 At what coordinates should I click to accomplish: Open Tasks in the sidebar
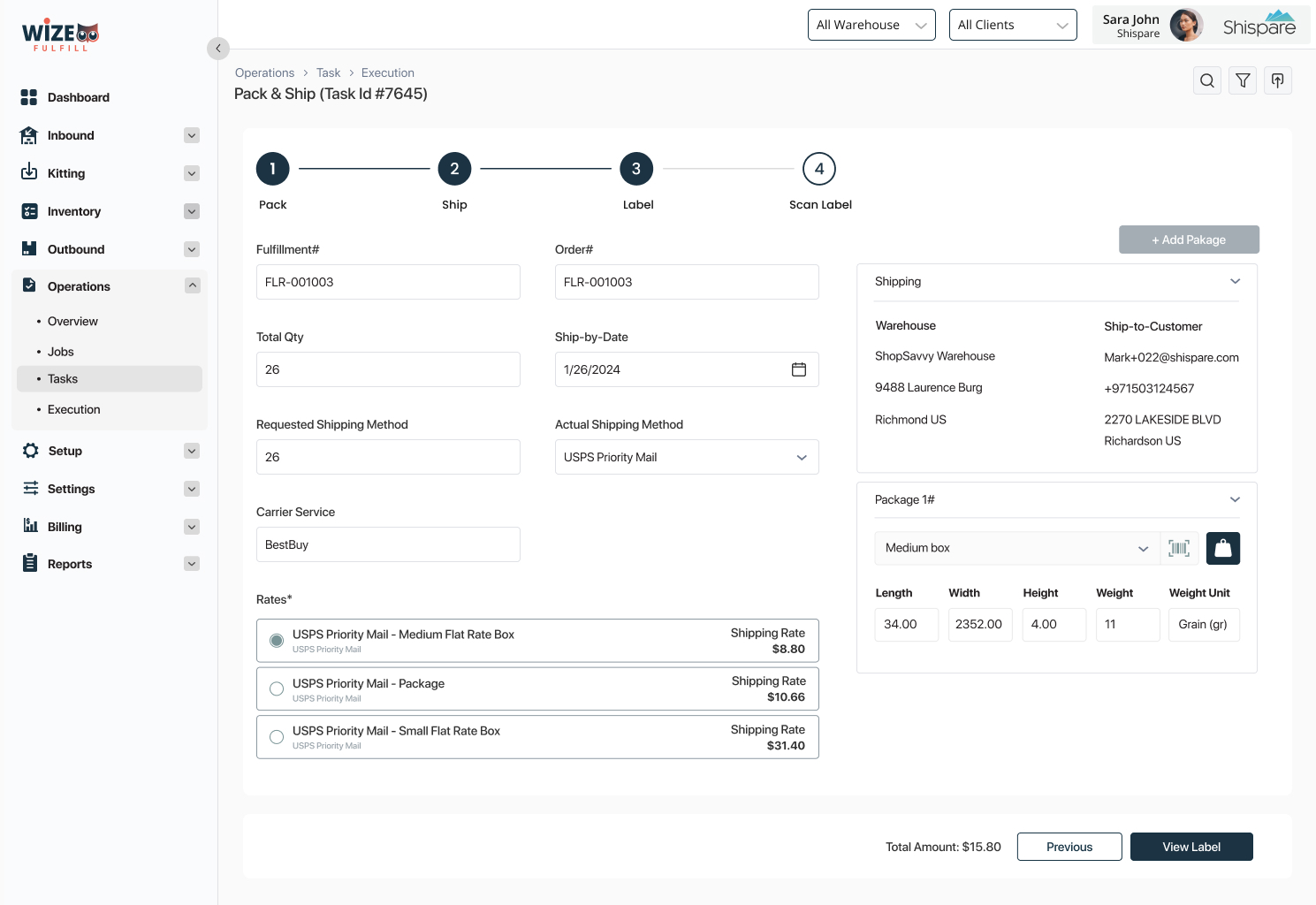coord(63,379)
